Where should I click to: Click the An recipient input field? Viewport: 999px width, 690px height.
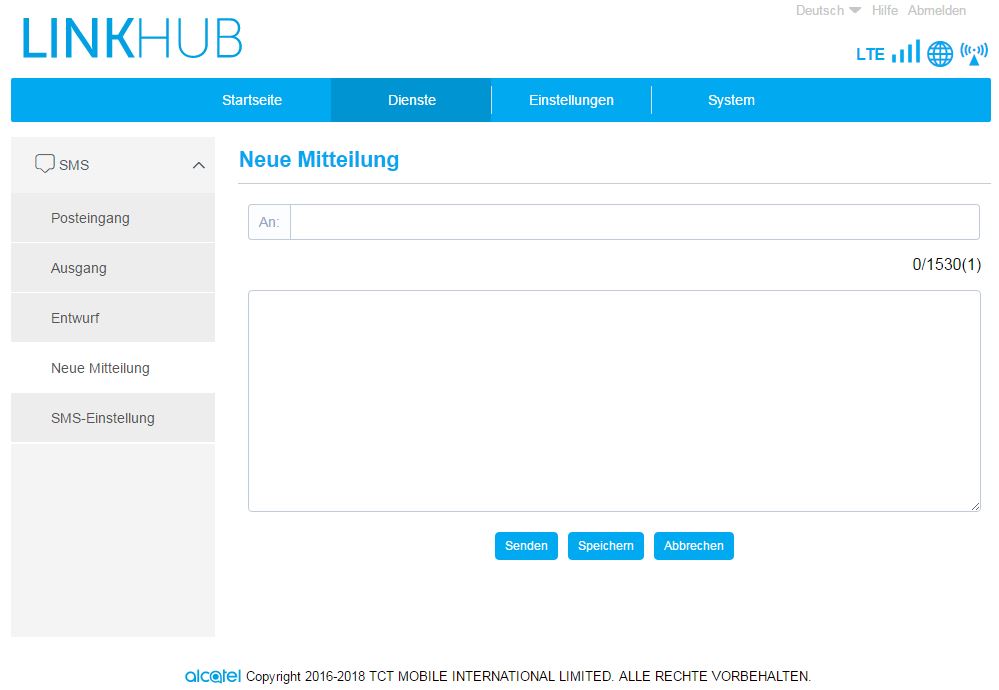[x=634, y=222]
